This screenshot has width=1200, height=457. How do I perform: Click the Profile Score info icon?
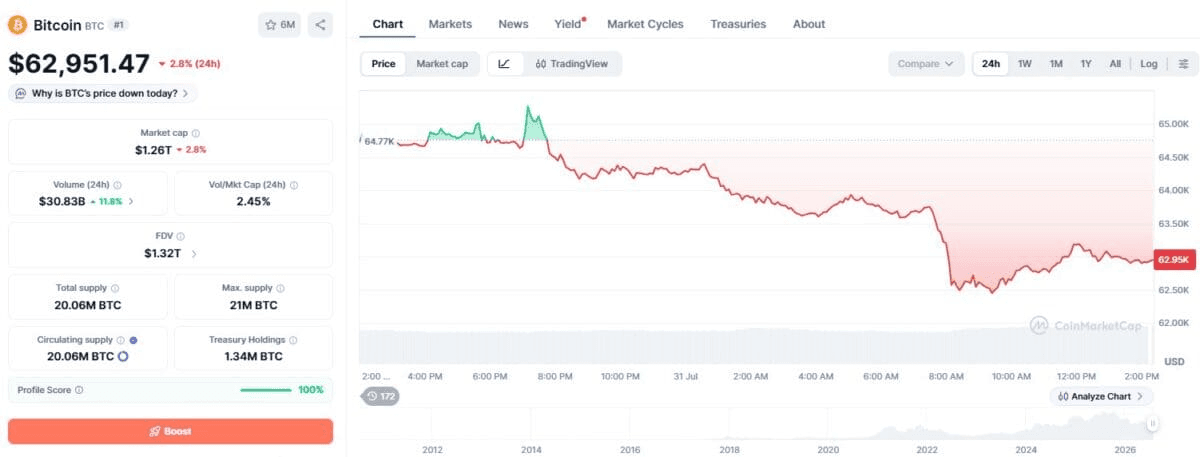(79, 390)
